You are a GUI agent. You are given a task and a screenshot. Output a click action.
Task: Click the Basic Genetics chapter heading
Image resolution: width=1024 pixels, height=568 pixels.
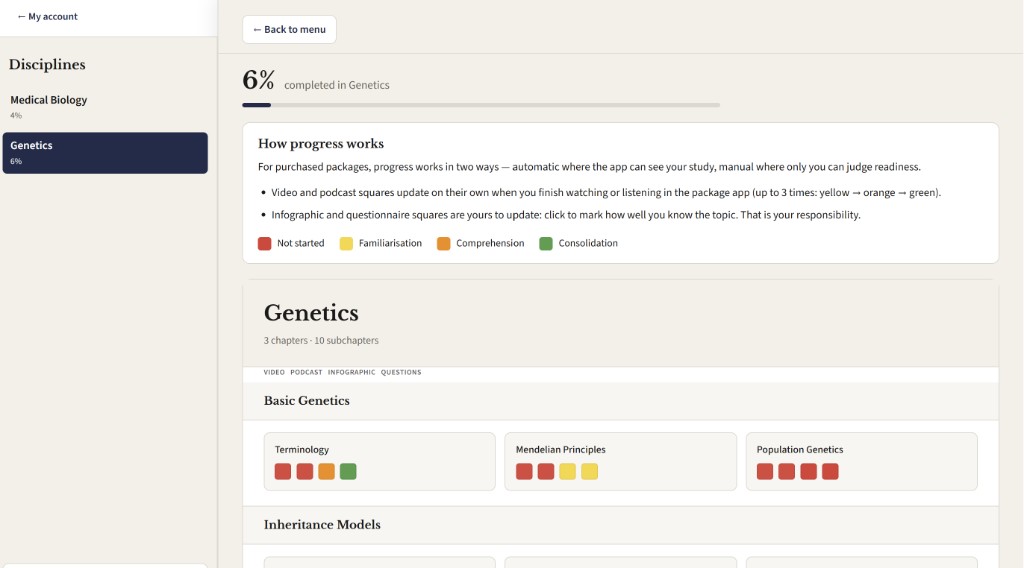pos(306,401)
